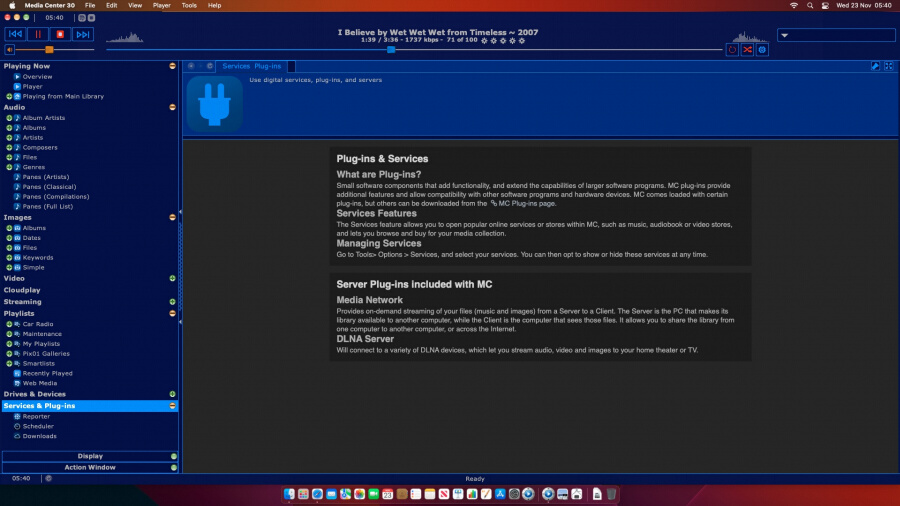Click the refresh icon beside Services tab

210,66
